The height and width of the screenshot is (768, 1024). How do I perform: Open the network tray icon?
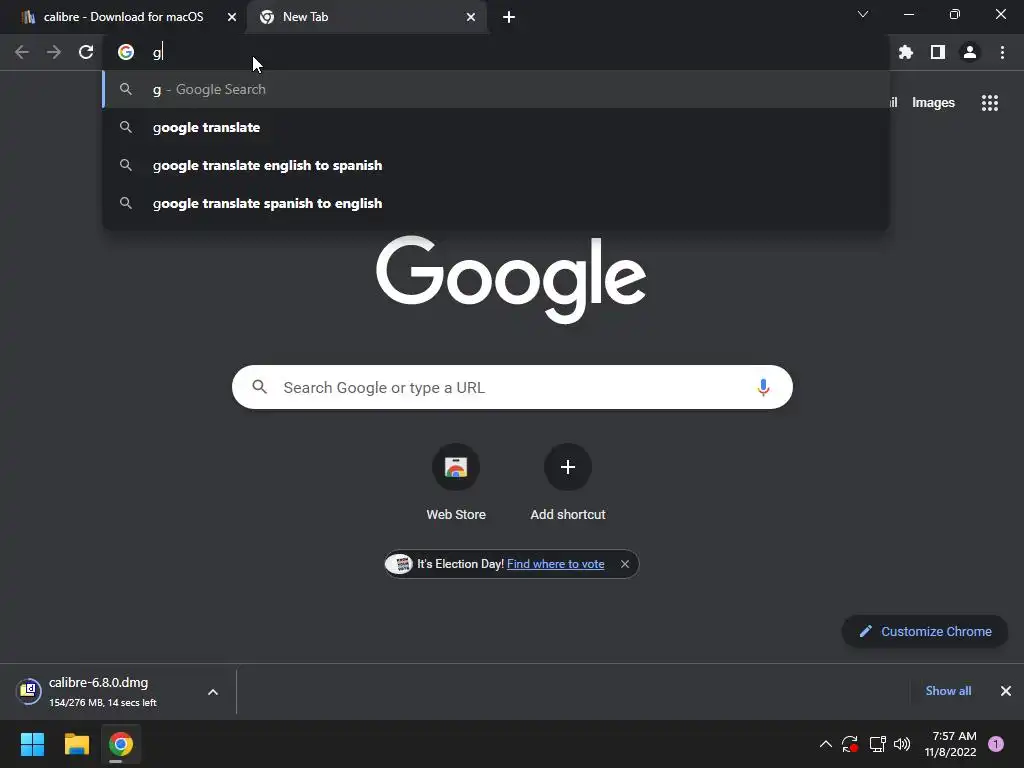(877, 744)
